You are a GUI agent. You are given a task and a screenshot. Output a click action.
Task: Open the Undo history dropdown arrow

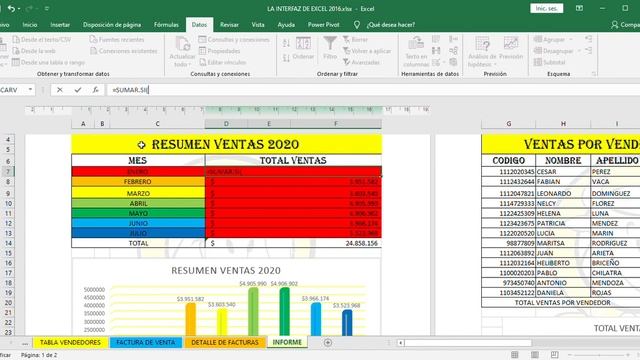(x=19, y=9)
